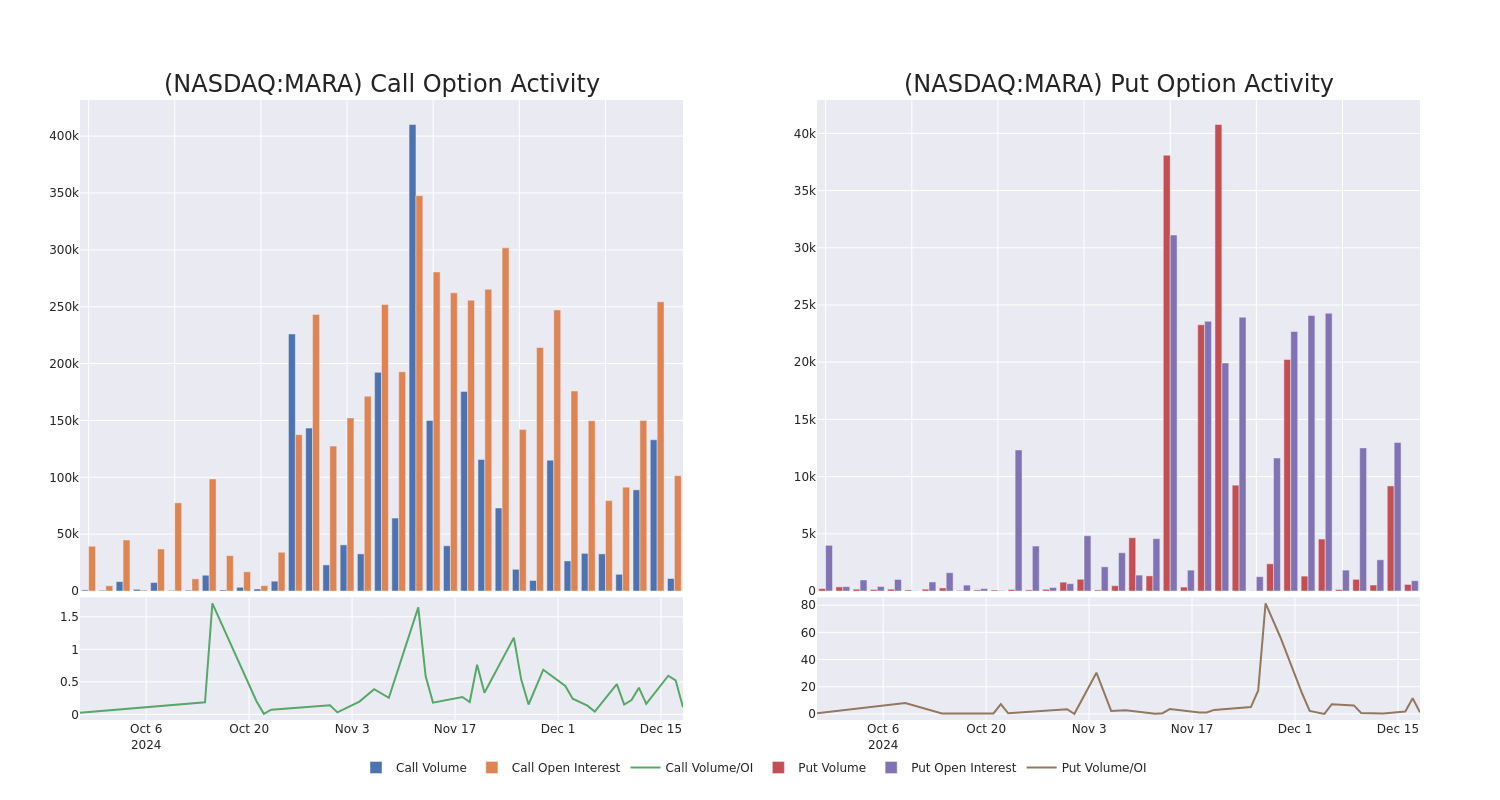Click the tallest orange call open interest bar
This screenshot has height=800, width=1500.
(x=419, y=393)
